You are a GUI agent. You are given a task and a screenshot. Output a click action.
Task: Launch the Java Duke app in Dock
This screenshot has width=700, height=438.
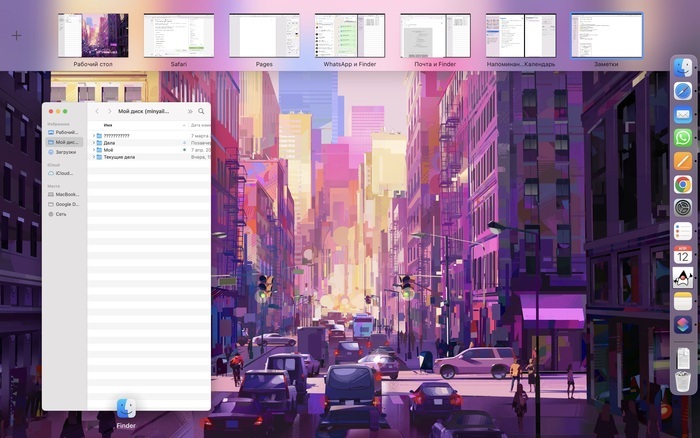683,278
